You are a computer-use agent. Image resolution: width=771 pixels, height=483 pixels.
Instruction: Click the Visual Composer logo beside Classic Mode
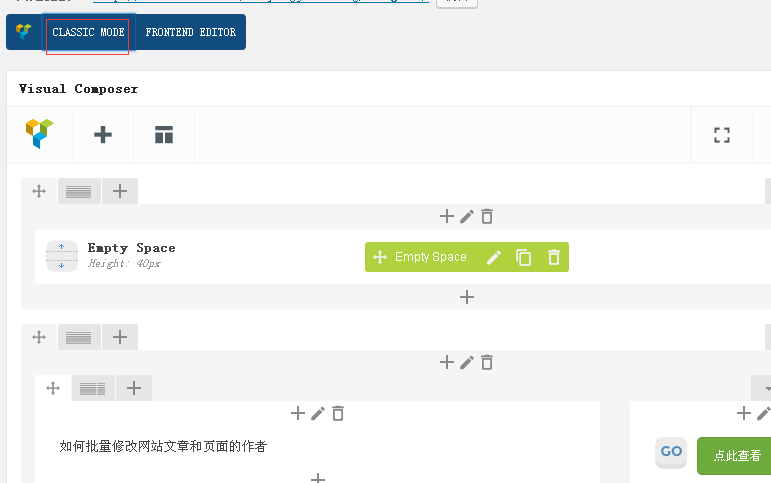(x=24, y=31)
